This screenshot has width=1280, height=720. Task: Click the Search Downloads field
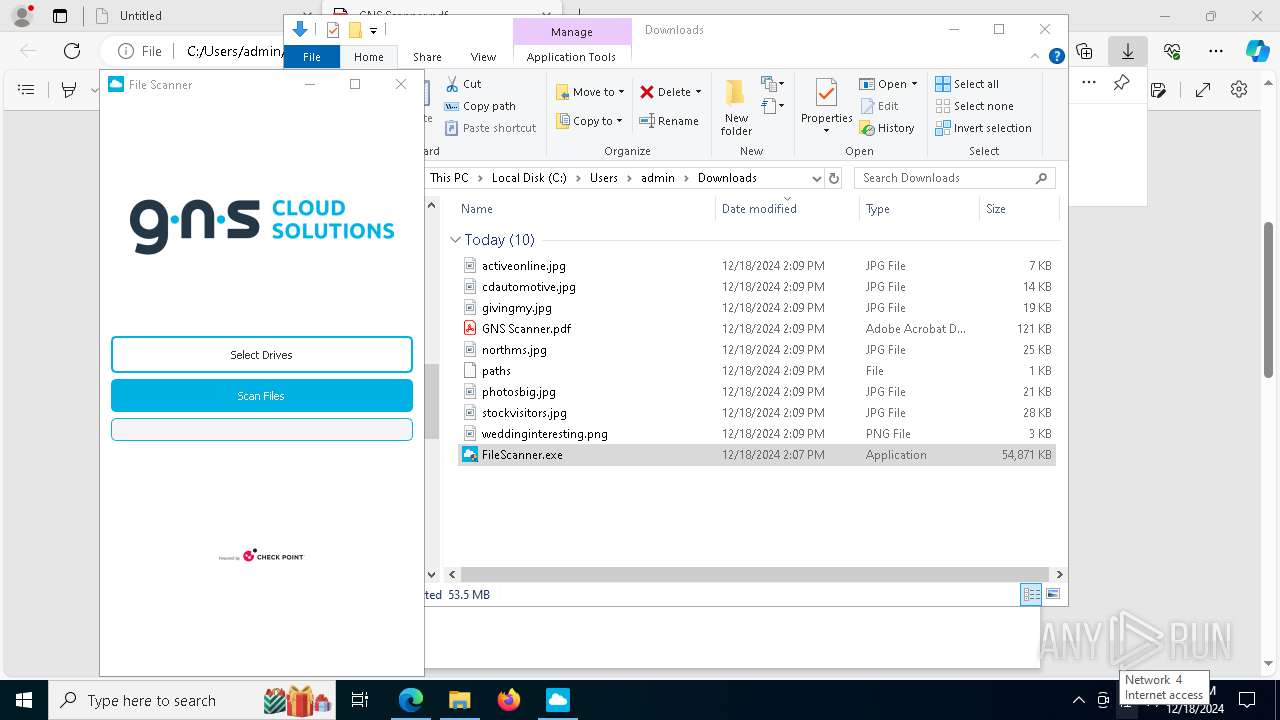pyautogui.click(x=955, y=178)
